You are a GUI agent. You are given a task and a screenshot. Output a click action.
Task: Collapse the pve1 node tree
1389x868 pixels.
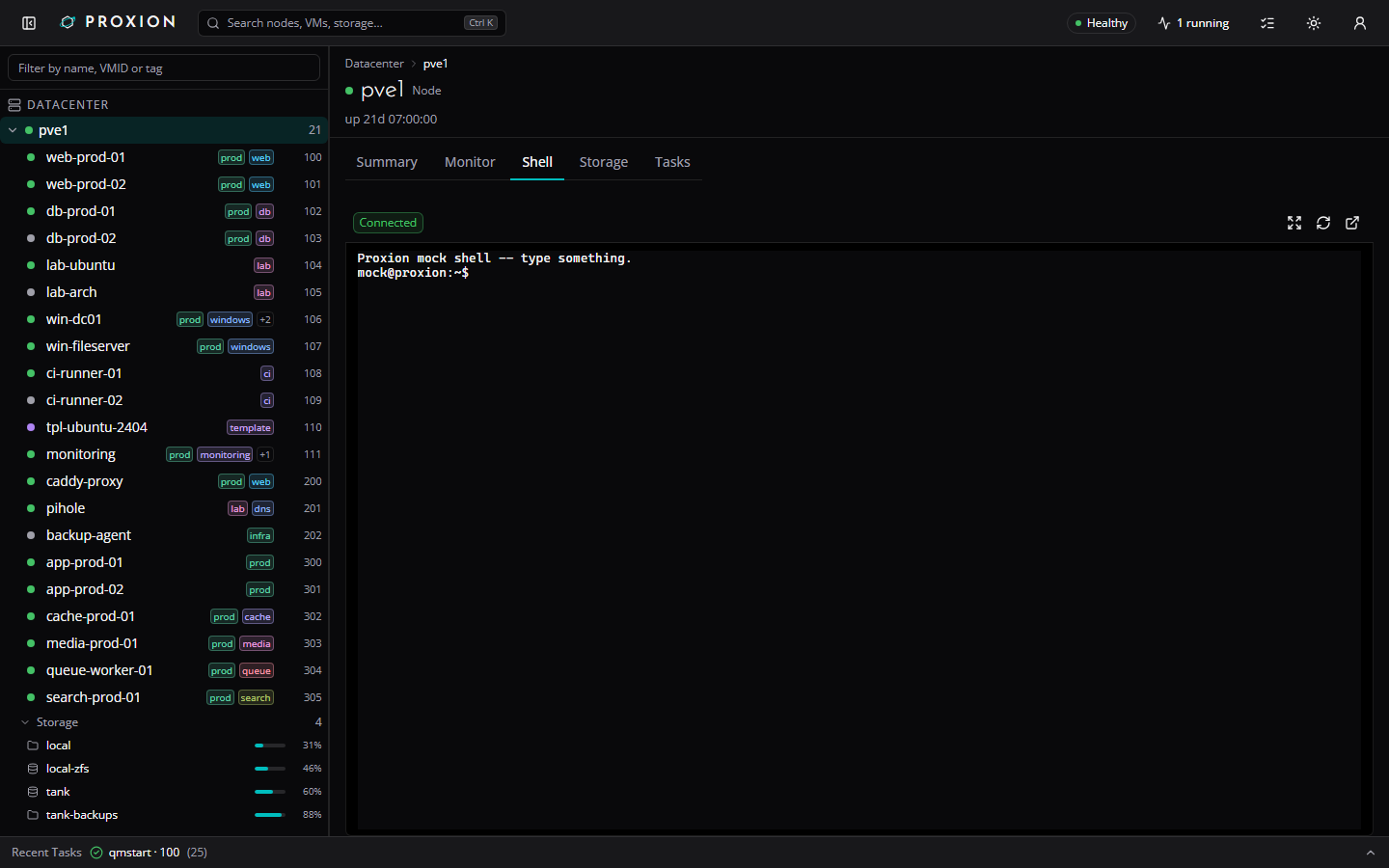pos(13,130)
